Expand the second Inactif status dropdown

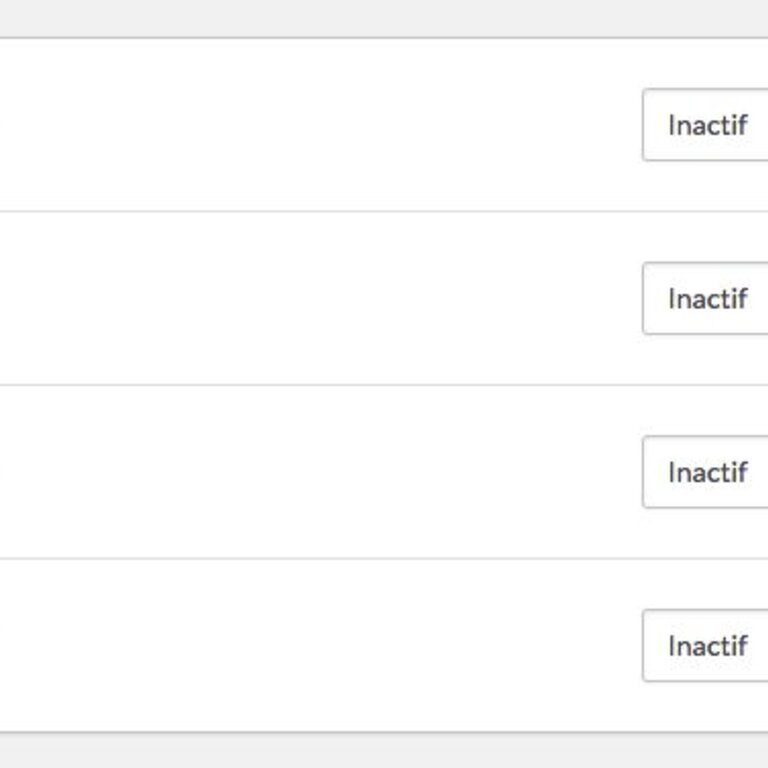(706, 298)
